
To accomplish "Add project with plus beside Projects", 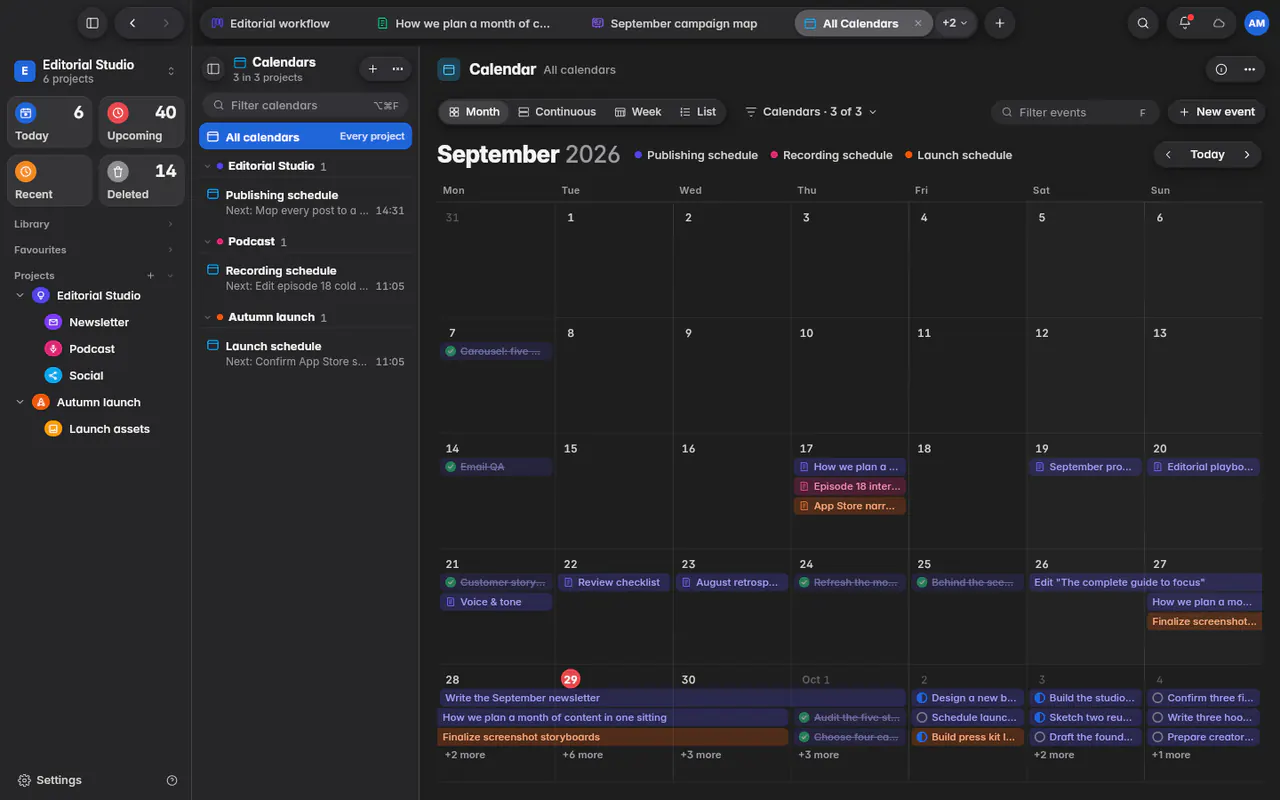I will [151, 275].
